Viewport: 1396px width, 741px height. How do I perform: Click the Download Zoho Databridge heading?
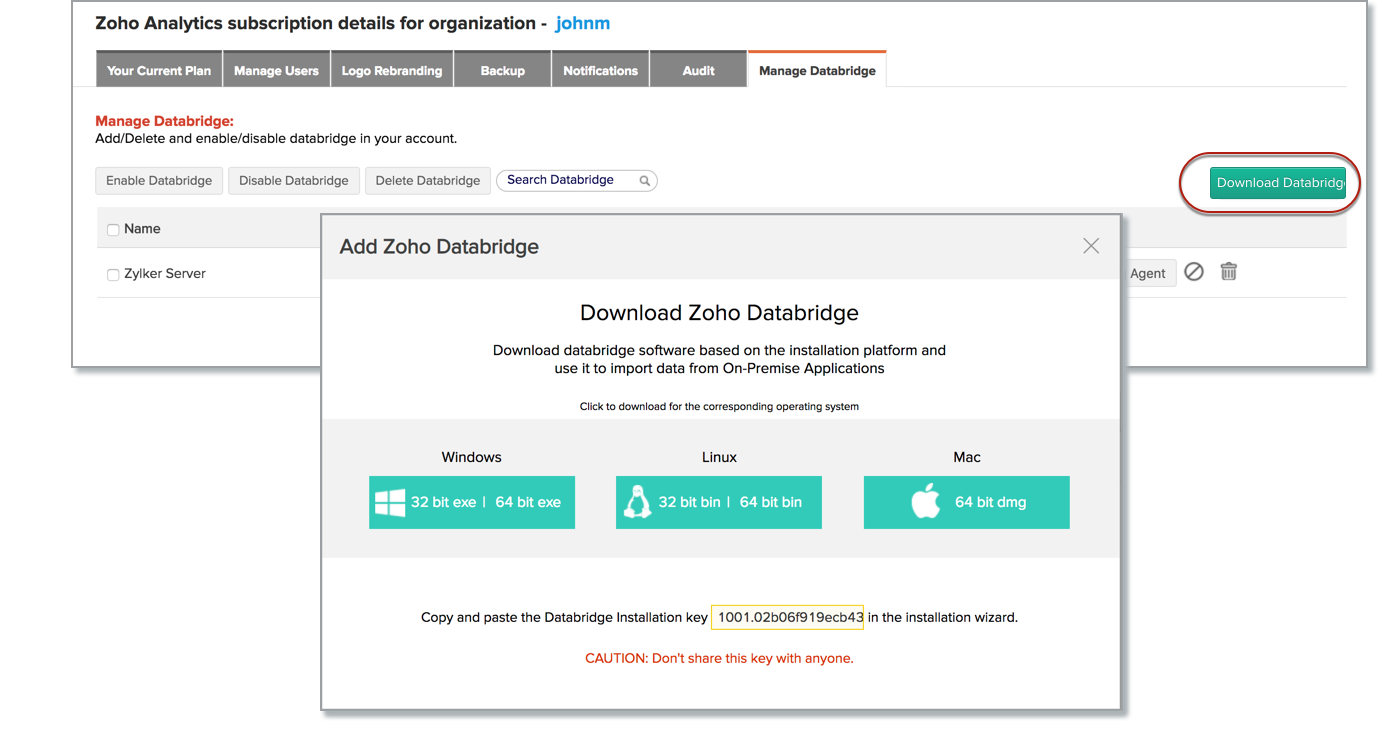pyautogui.click(x=719, y=313)
